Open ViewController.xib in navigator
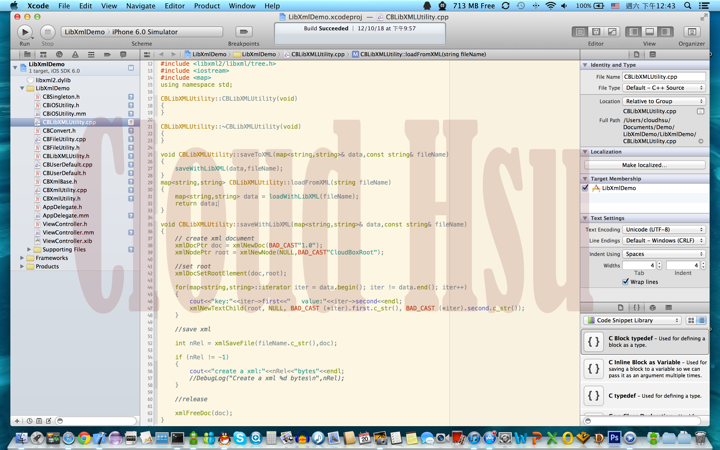 (x=67, y=241)
